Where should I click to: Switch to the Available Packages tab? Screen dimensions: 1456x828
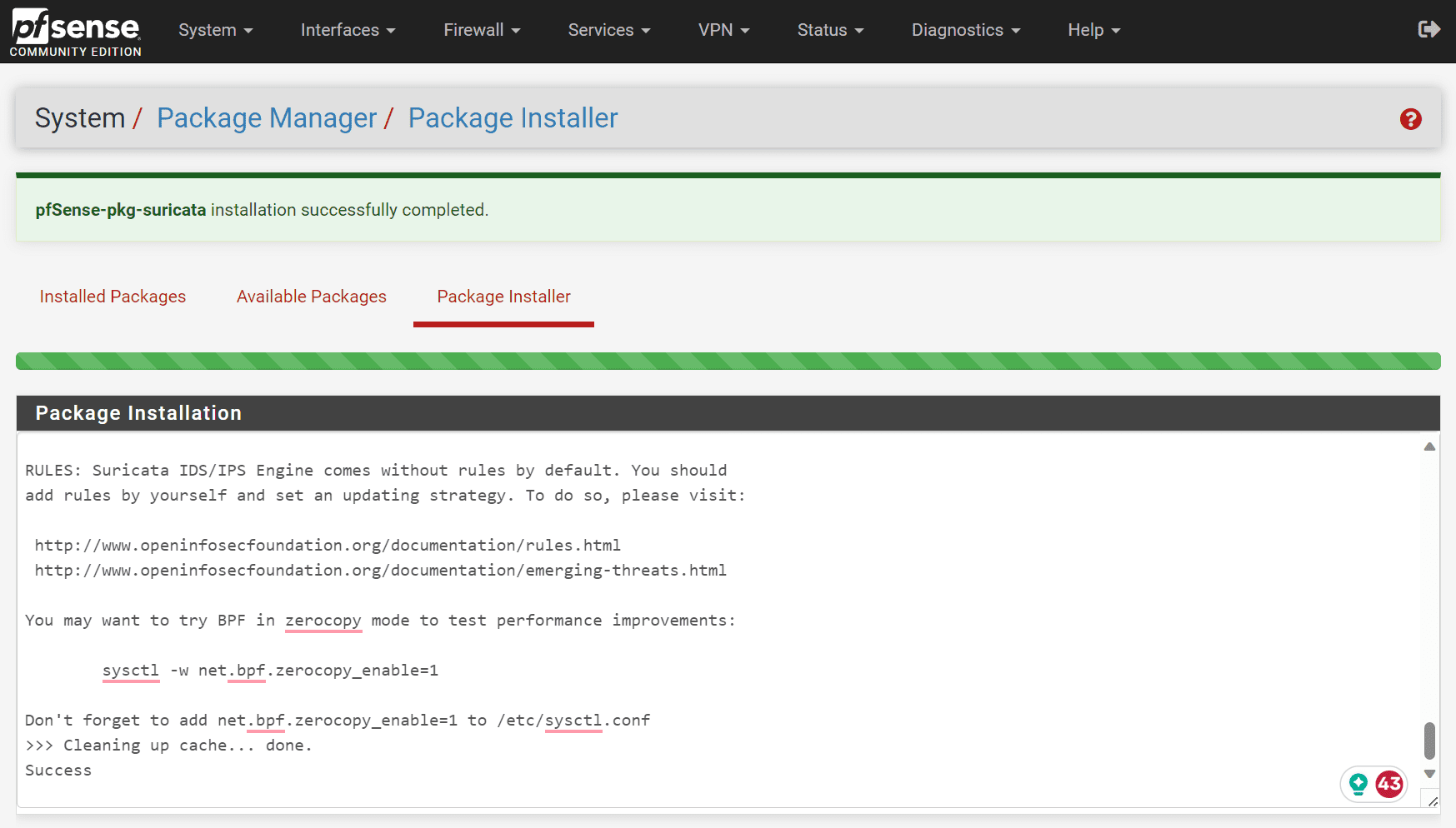click(x=312, y=297)
